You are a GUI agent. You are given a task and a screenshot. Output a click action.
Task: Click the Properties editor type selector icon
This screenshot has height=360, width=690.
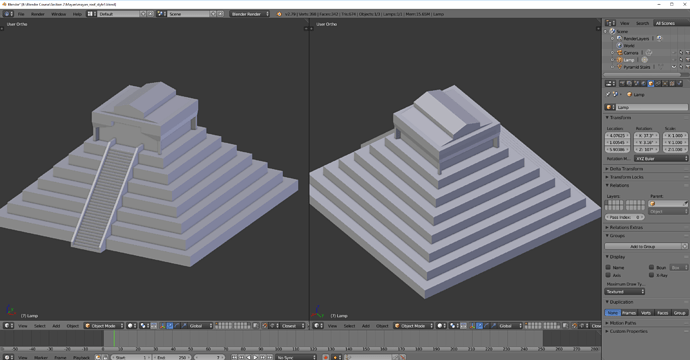coord(610,83)
